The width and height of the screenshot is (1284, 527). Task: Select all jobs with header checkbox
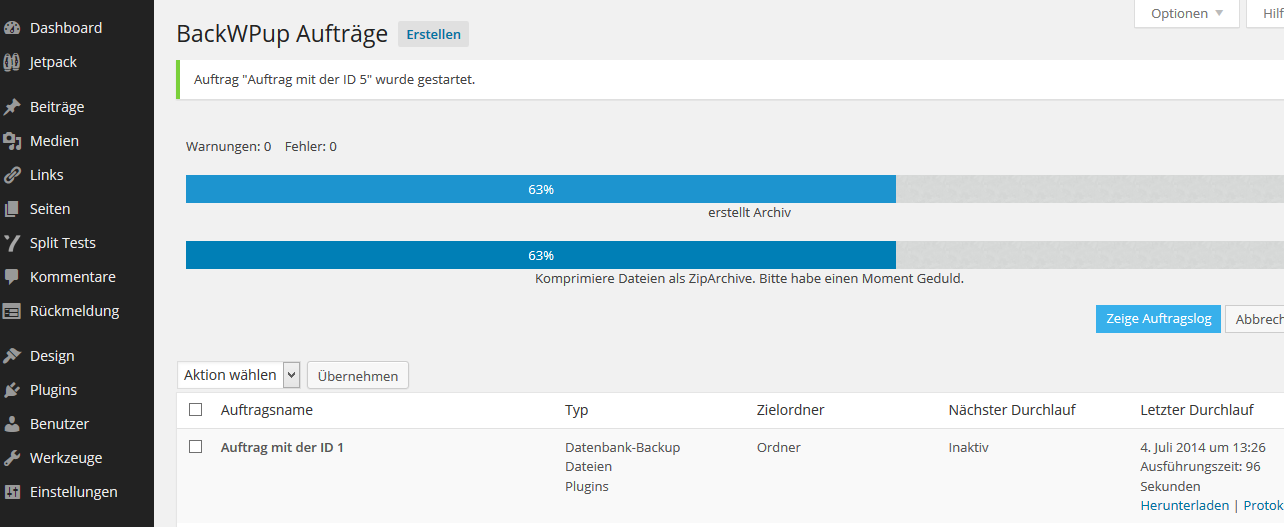[x=196, y=410]
